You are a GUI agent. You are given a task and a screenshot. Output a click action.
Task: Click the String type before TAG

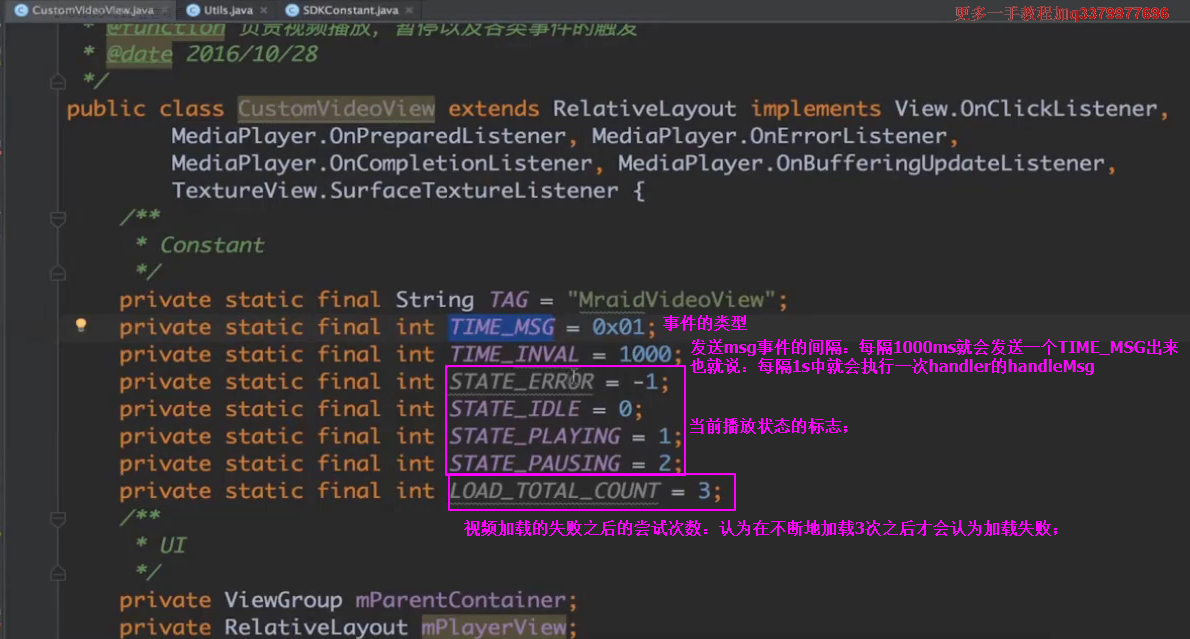point(434,300)
